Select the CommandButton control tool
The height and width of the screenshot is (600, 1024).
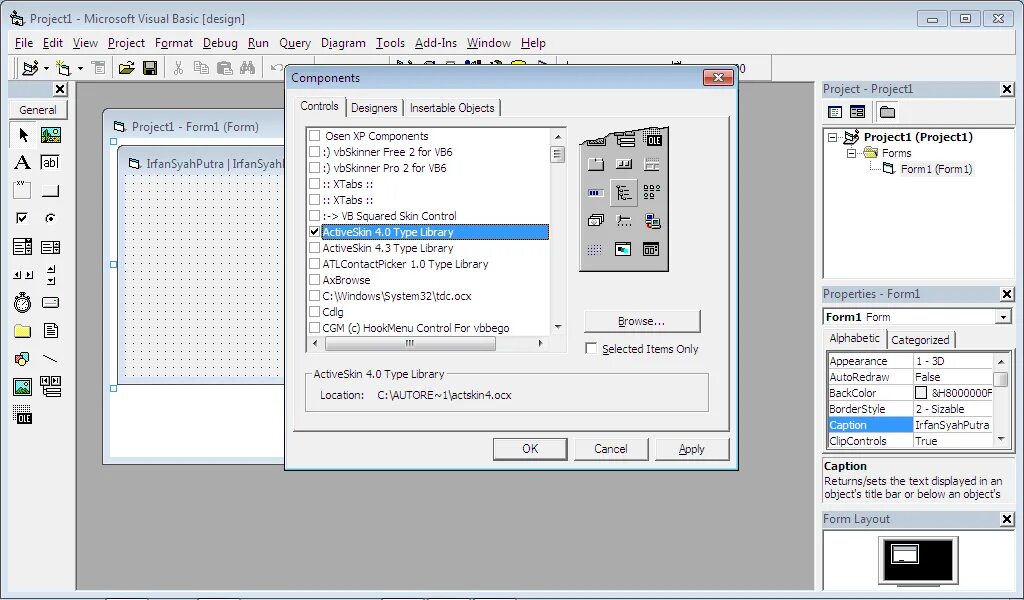coord(51,191)
